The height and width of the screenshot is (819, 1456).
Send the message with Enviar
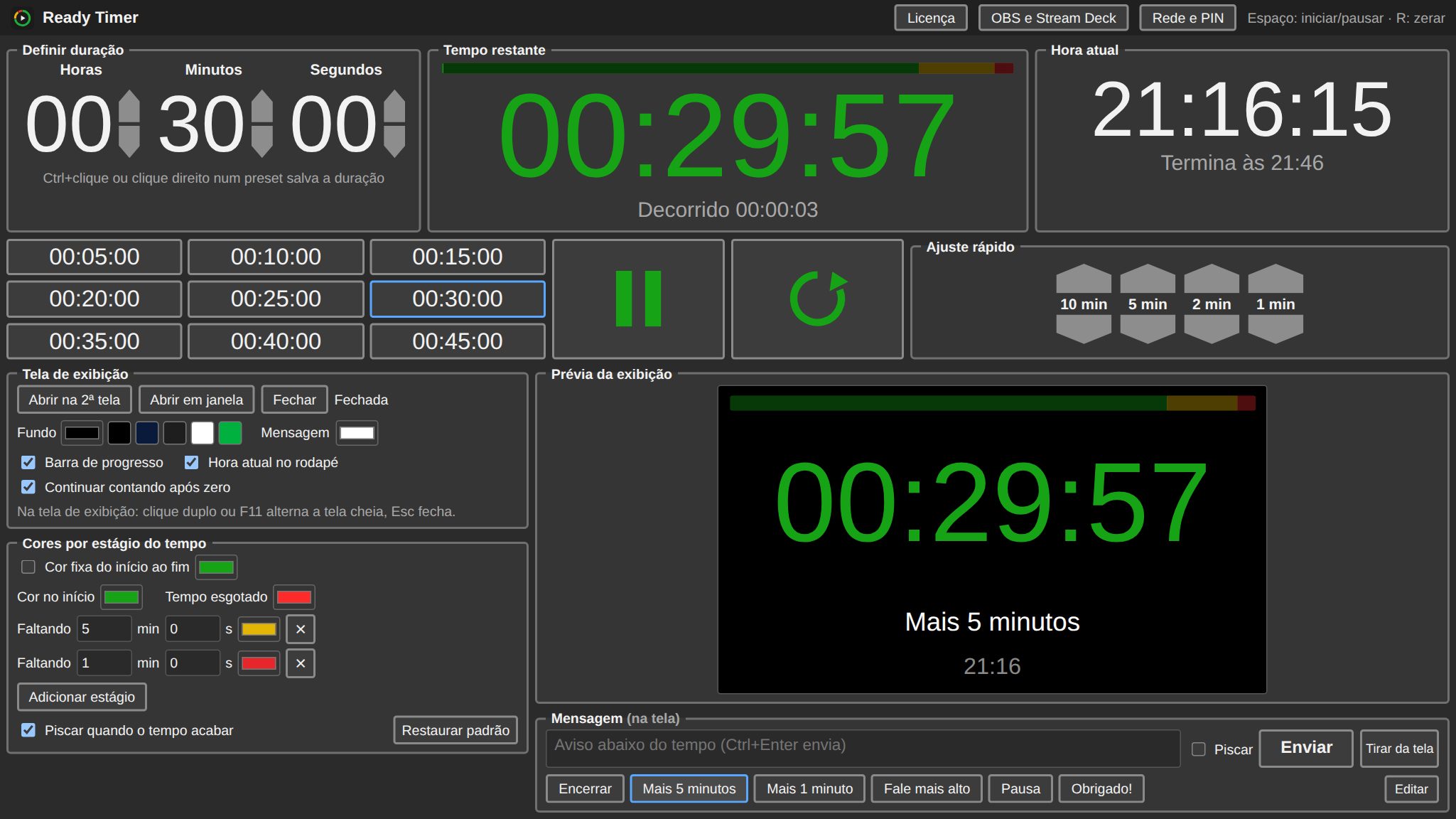[x=1306, y=748]
